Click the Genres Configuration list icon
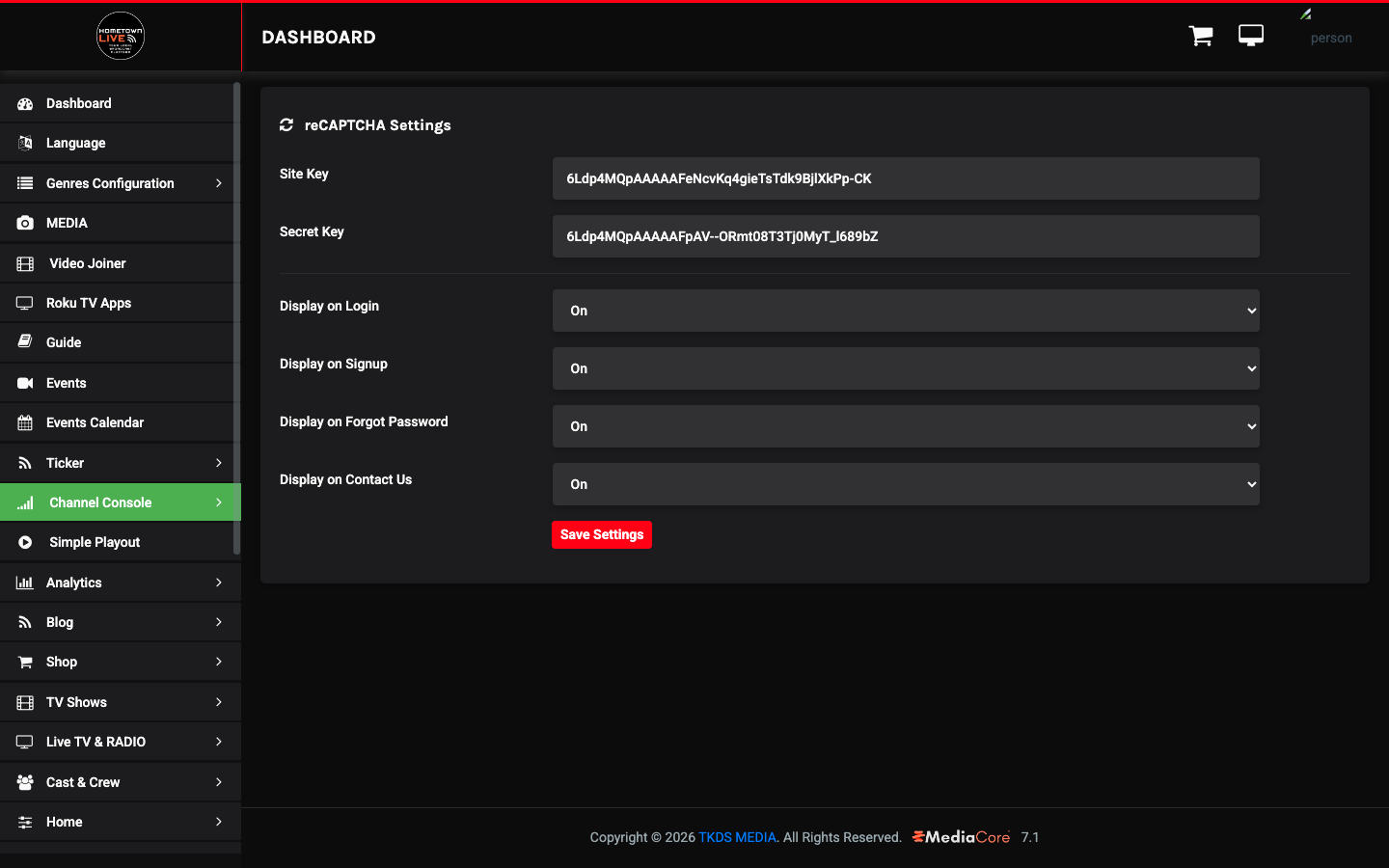Image resolution: width=1389 pixels, height=868 pixels. 25,183
